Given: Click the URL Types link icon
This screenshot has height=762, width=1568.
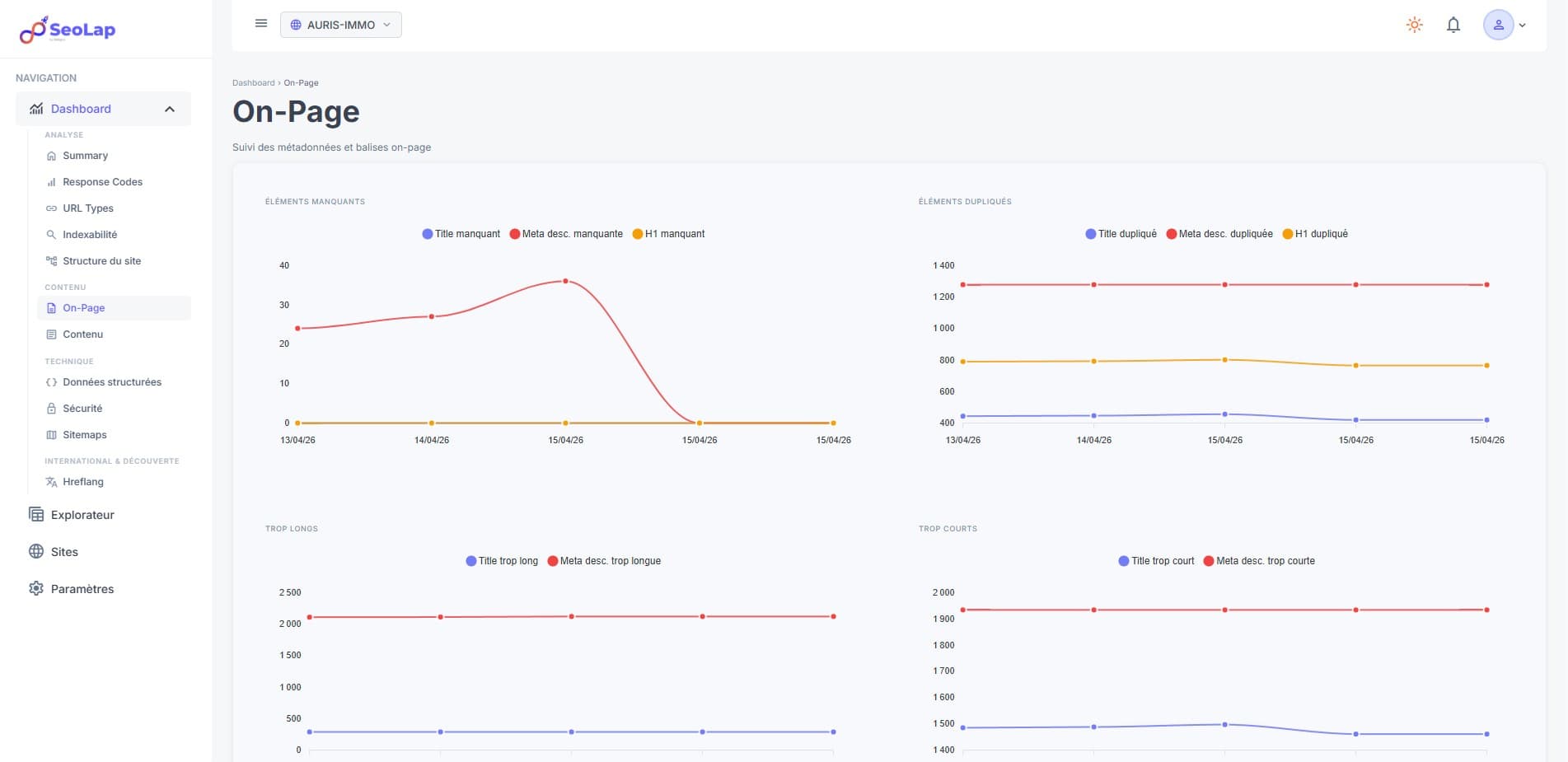Looking at the screenshot, I should pyautogui.click(x=51, y=208).
